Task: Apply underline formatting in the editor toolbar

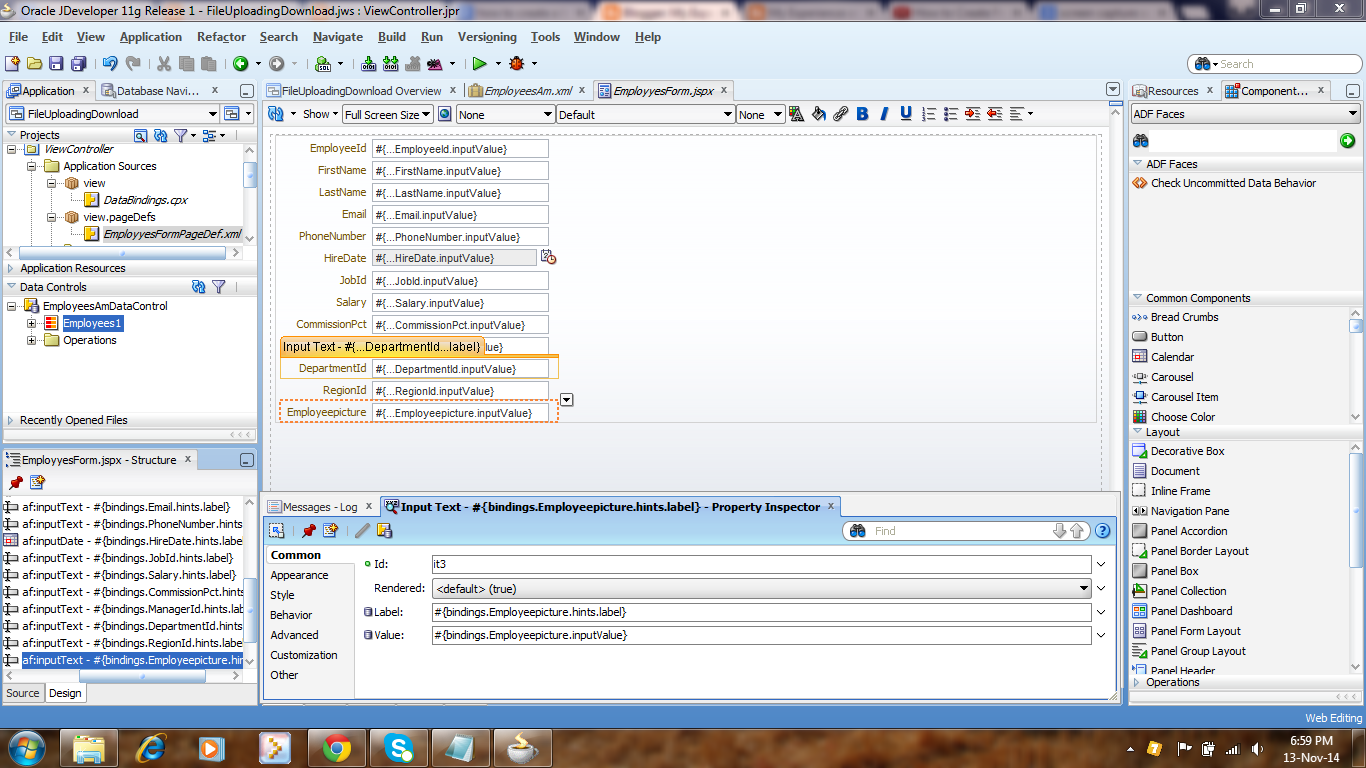Action: point(905,113)
